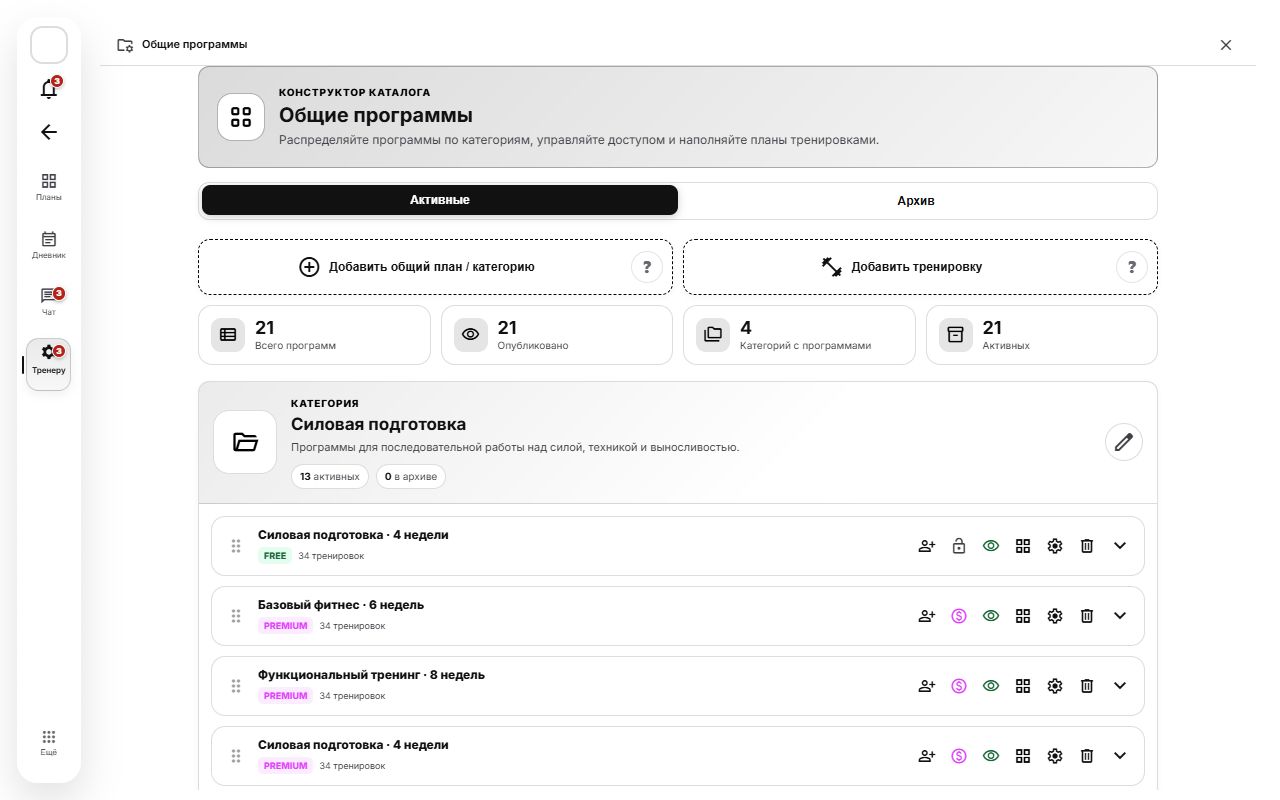Open help for Добавить тренировку
1280x800 pixels.
(1132, 267)
